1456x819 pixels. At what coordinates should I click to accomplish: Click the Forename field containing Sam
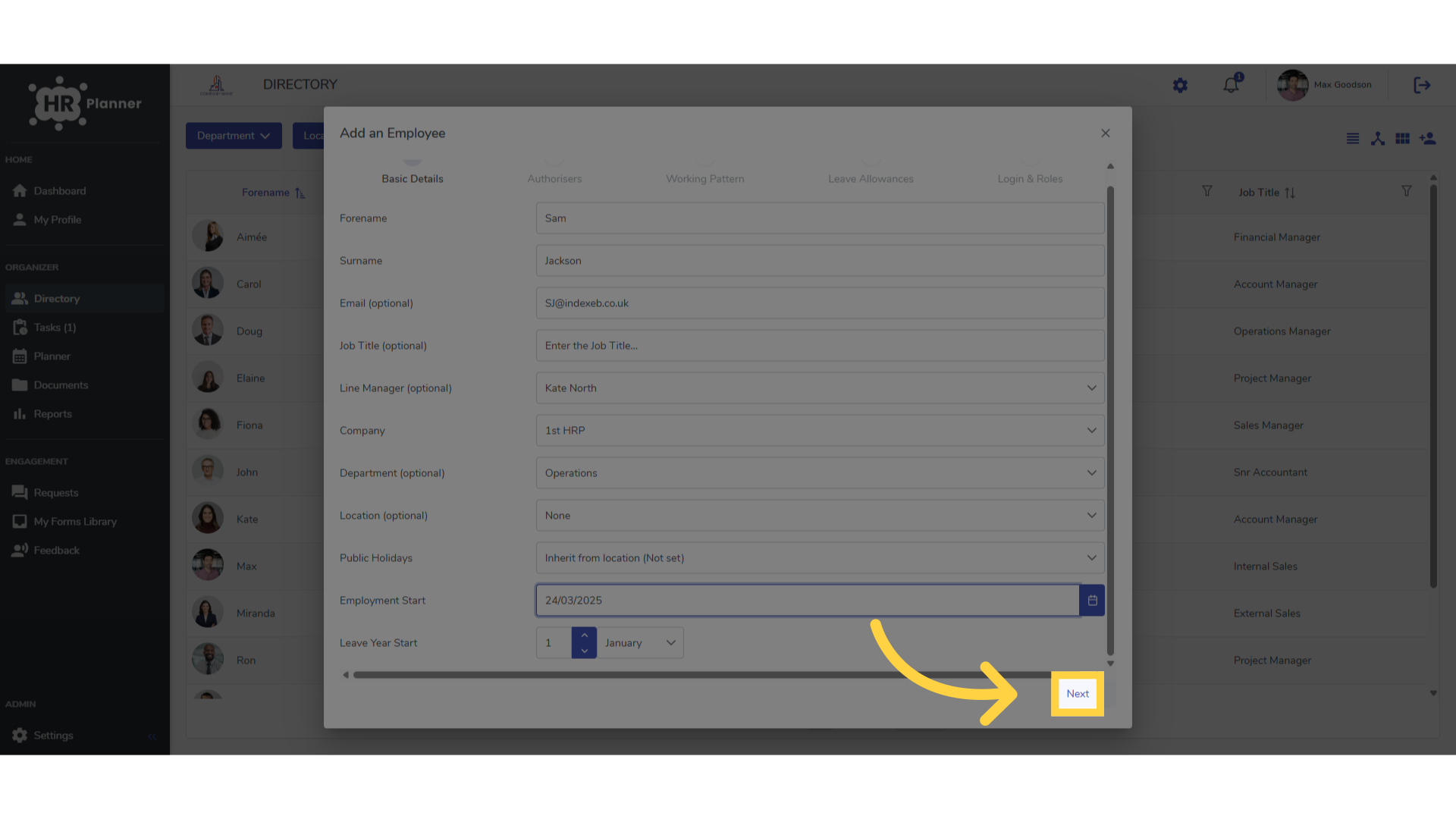coord(820,218)
